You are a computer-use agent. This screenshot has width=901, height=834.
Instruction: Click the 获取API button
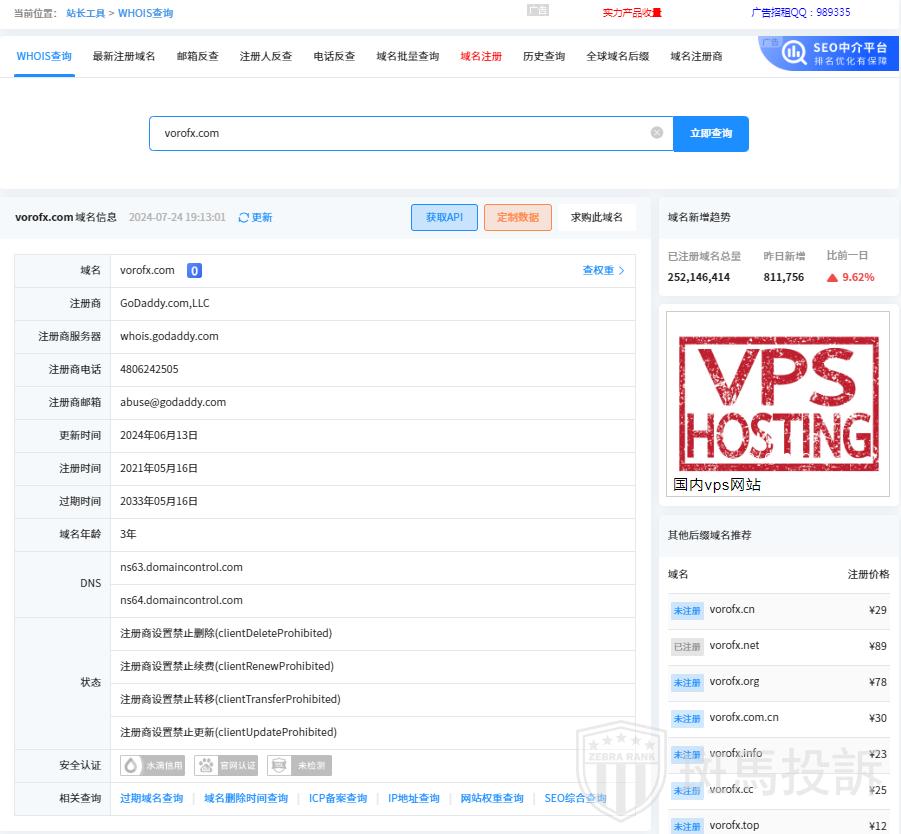(x=444, y=218)
